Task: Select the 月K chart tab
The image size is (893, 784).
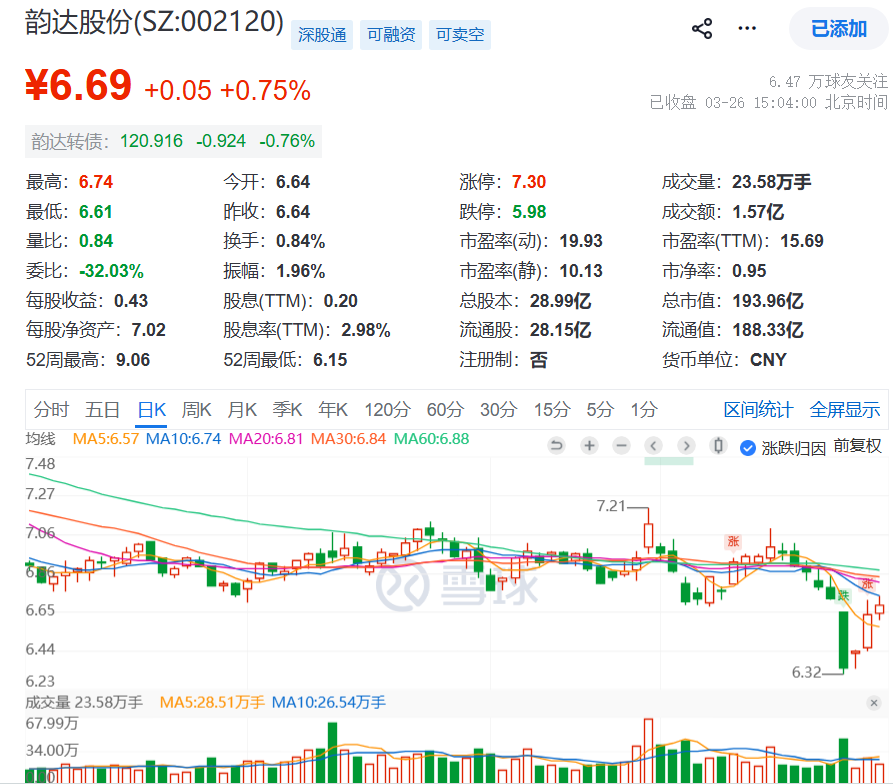Action: (242, 409)
